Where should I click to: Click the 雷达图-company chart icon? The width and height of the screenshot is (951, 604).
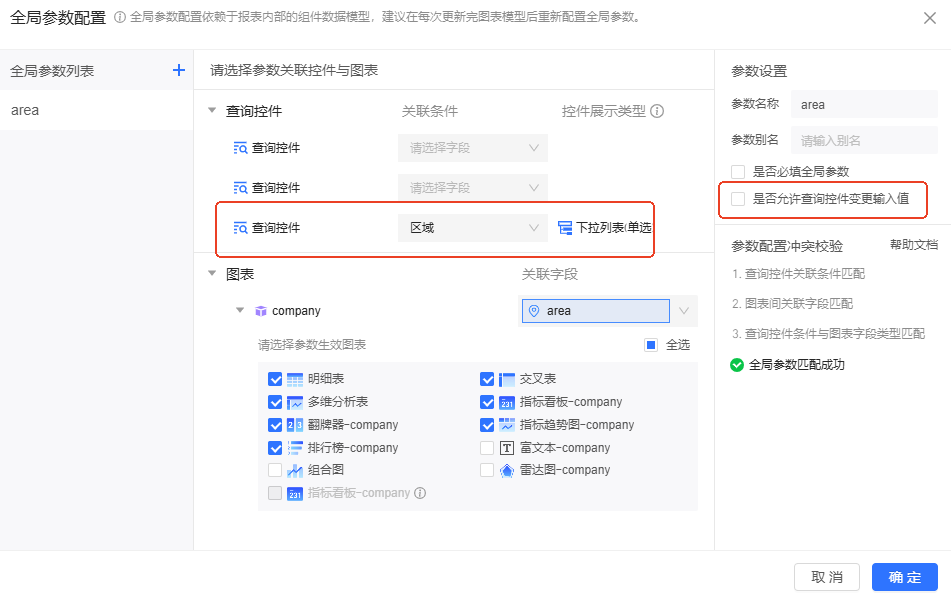(x=507, y=470)
